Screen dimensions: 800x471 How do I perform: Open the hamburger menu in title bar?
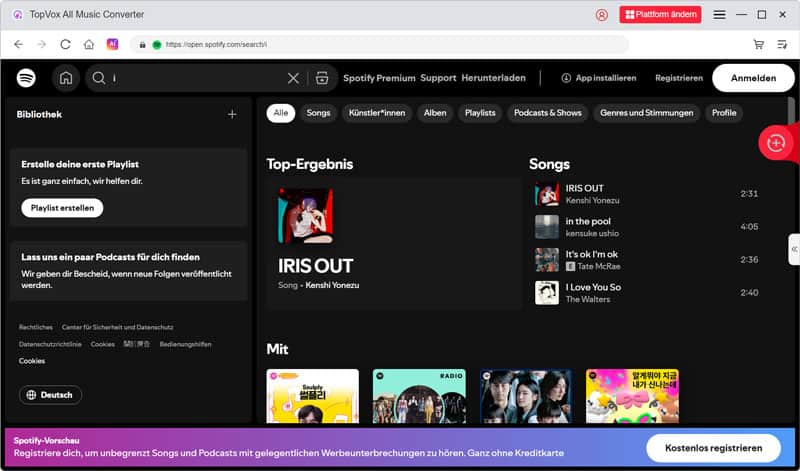pos(719,15)
